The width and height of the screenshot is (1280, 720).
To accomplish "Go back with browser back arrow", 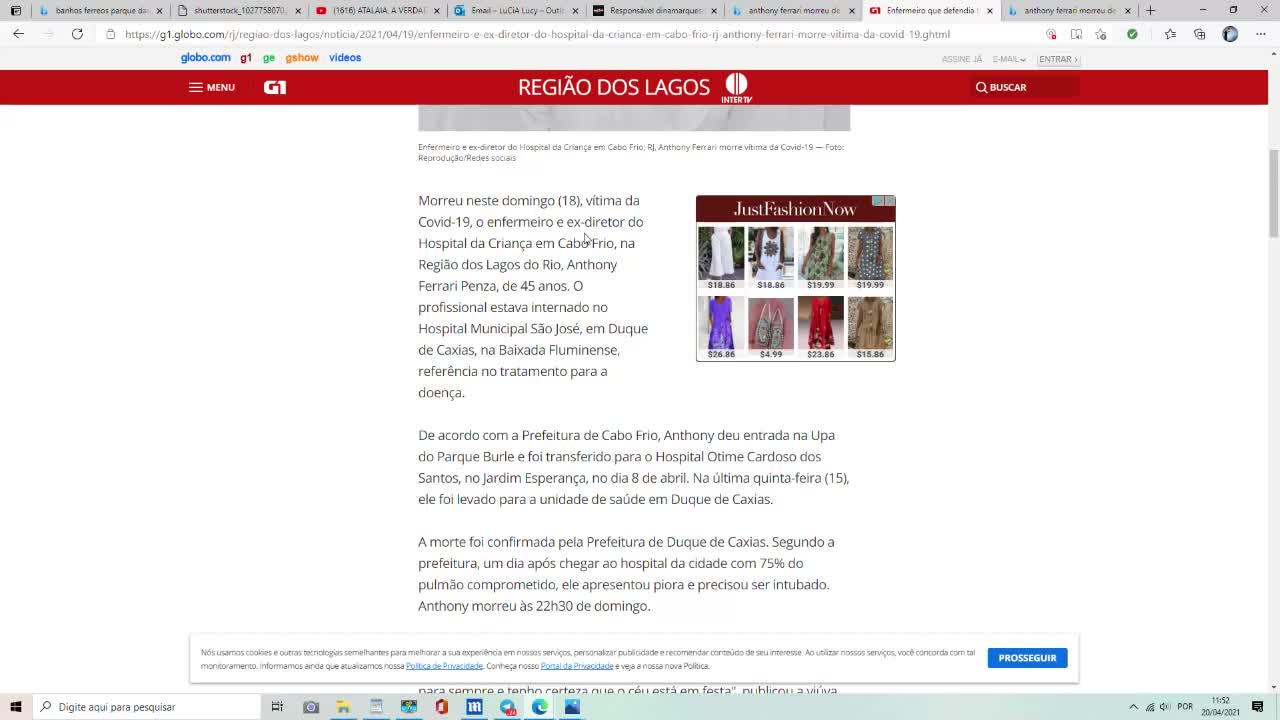I will click(x=18, y=34).
